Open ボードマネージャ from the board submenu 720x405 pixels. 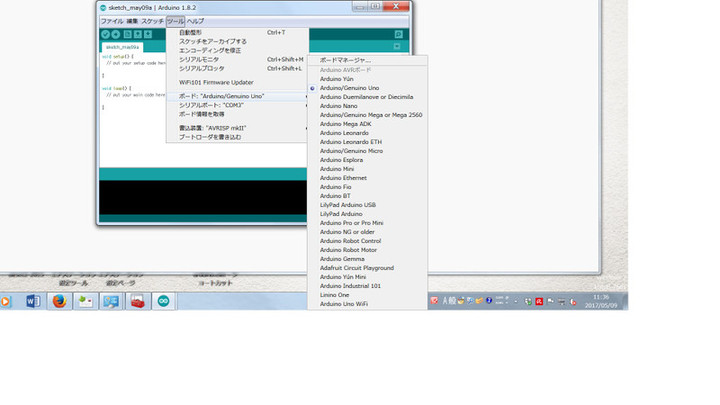[x=345, y=60]
